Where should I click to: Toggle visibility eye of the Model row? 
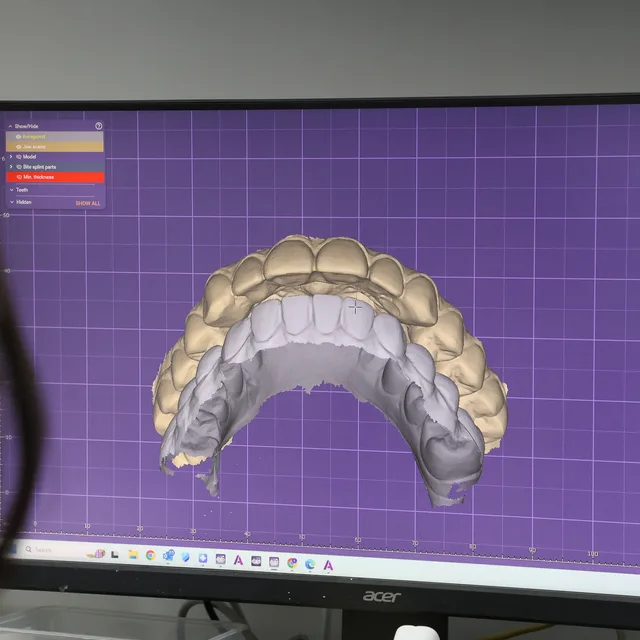19,157
